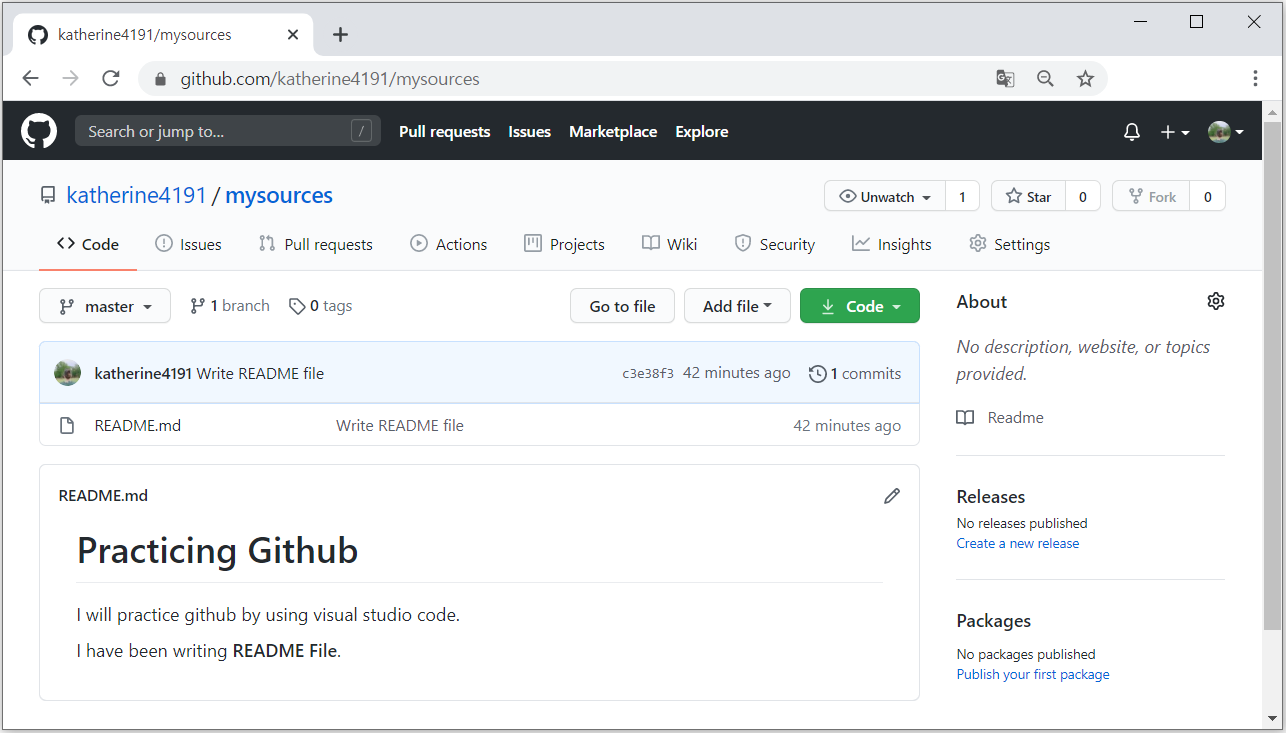
Task: Click the commit author avatar
Action: tap(68, 373)
